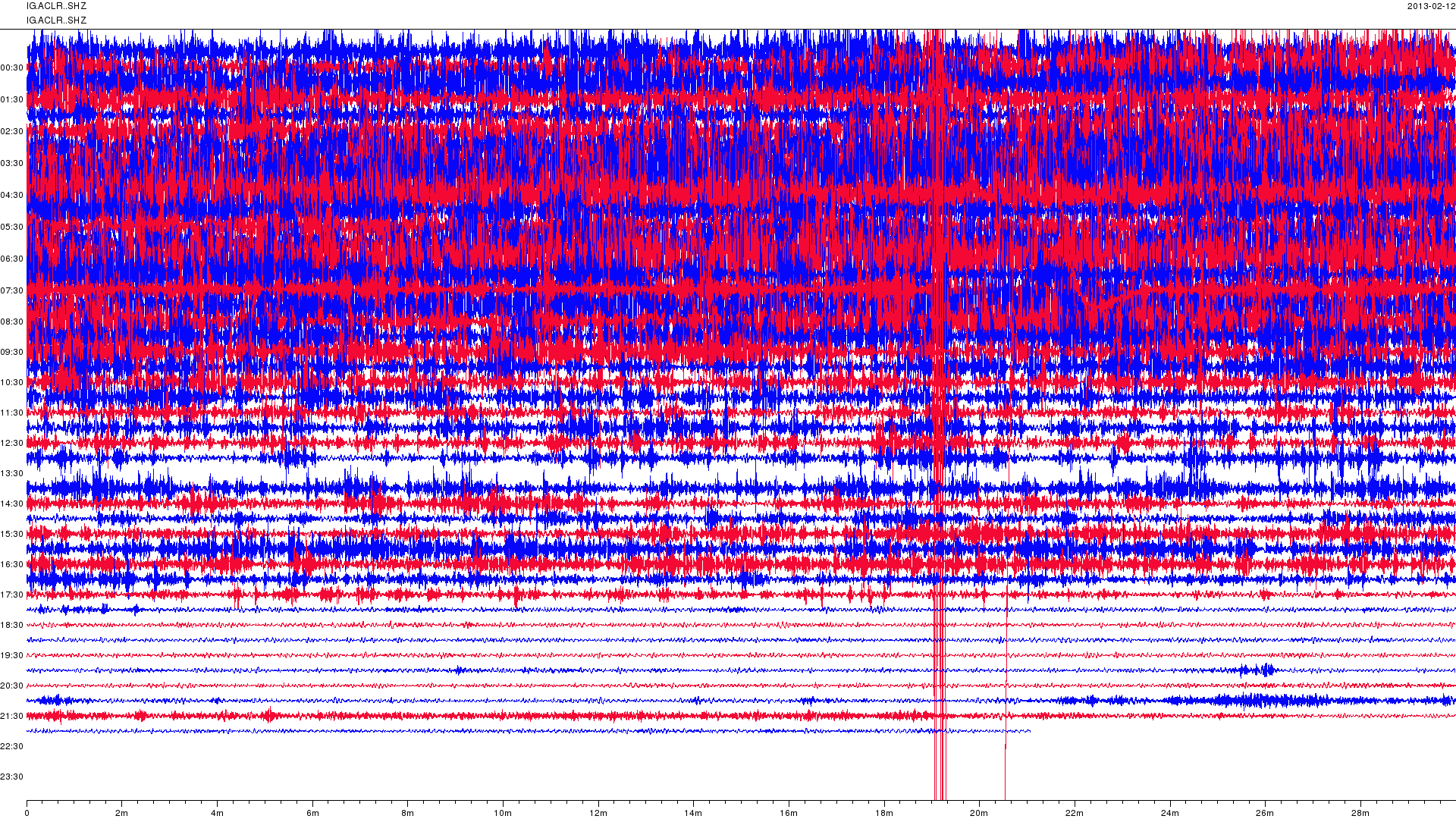Select the 20:30 time label

click(x=11, y=686)
